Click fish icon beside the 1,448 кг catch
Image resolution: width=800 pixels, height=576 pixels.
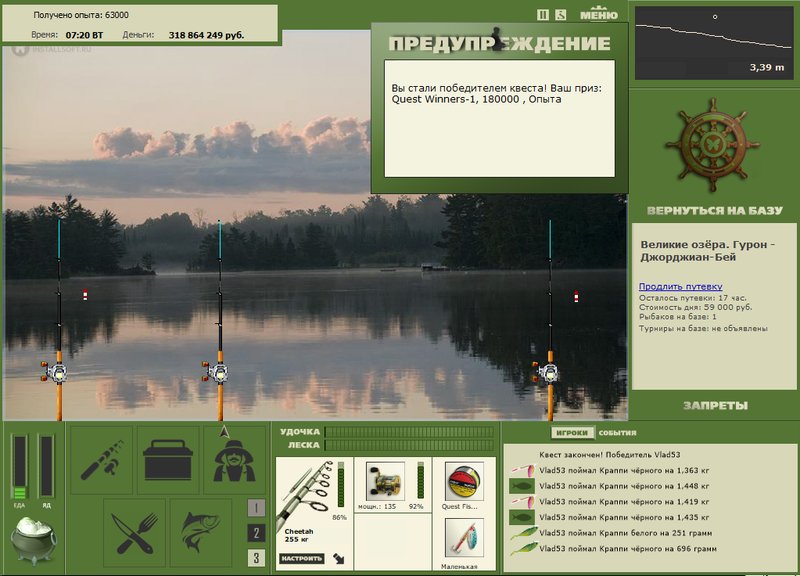click(x=522, y=486)
